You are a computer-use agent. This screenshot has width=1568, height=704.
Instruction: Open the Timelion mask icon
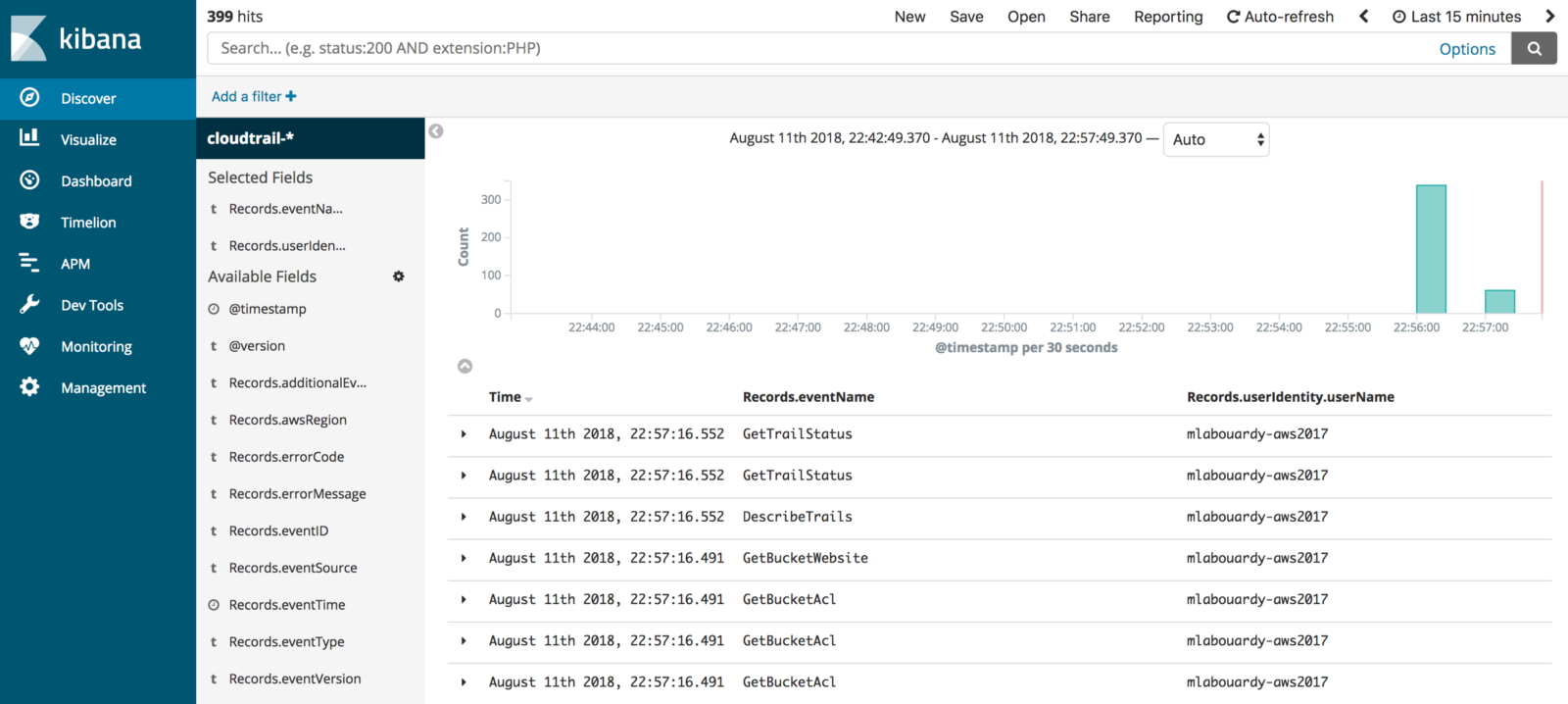point(29,222)
